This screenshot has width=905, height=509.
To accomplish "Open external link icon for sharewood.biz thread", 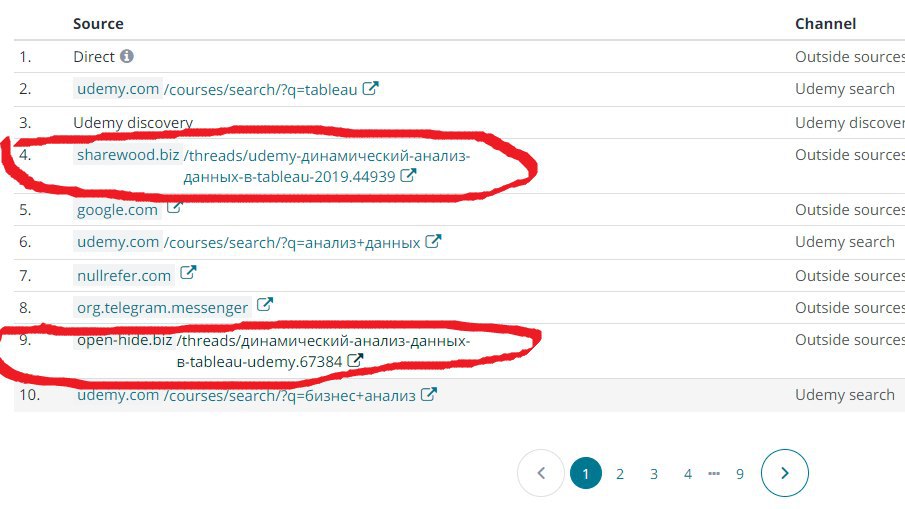I will (x=408, y=175).
